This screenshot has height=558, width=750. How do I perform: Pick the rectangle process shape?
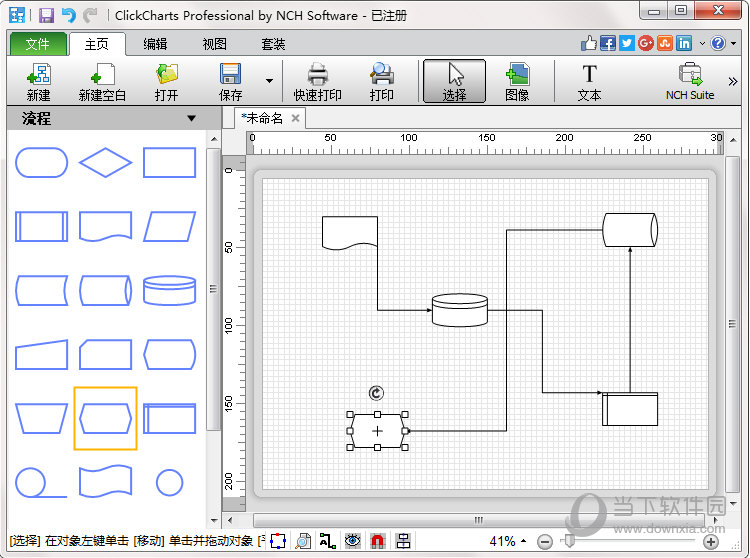[x=170, y=163]
